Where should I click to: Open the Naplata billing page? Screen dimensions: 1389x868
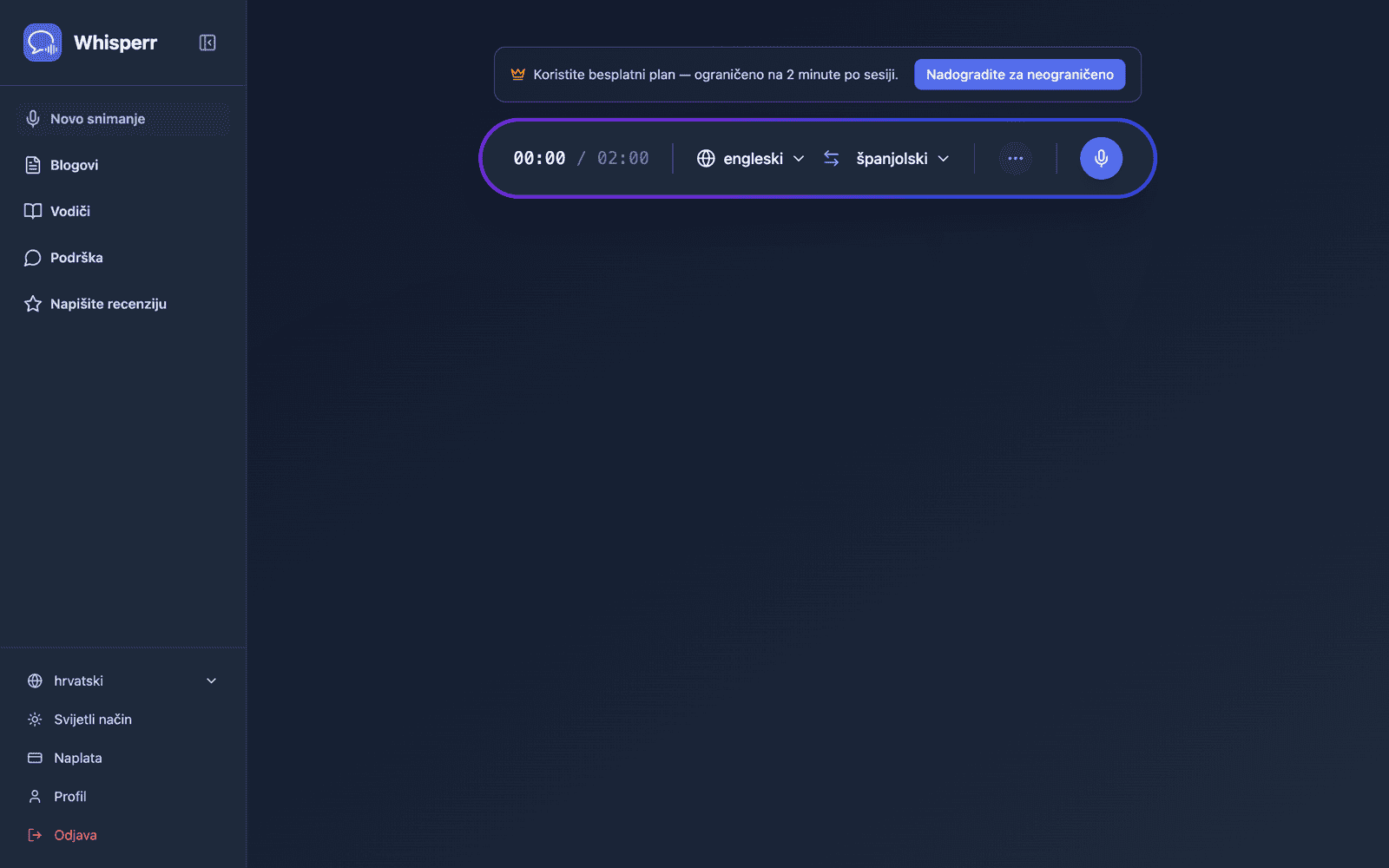122,758
